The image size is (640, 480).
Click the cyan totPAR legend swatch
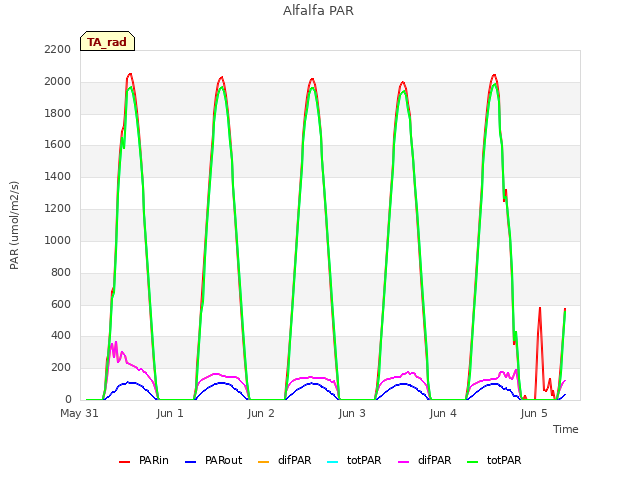(333, 462)
